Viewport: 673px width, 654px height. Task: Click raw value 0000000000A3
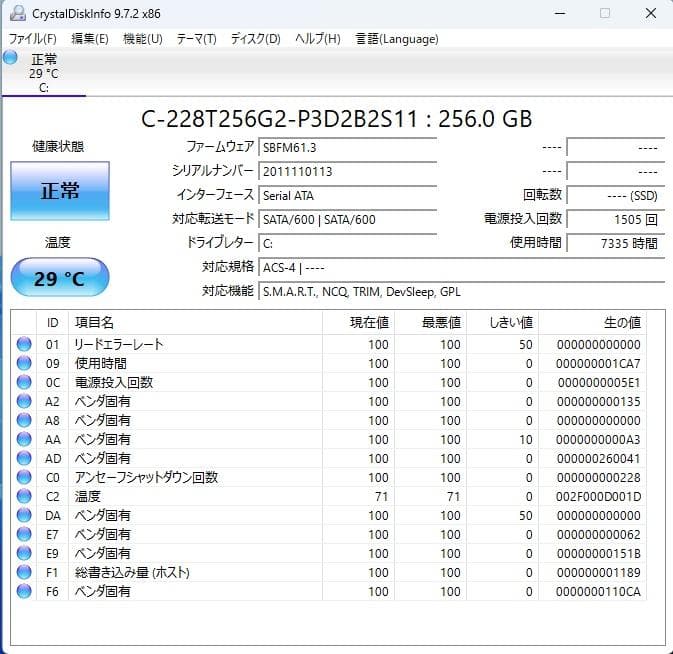[x=598, y=439]
